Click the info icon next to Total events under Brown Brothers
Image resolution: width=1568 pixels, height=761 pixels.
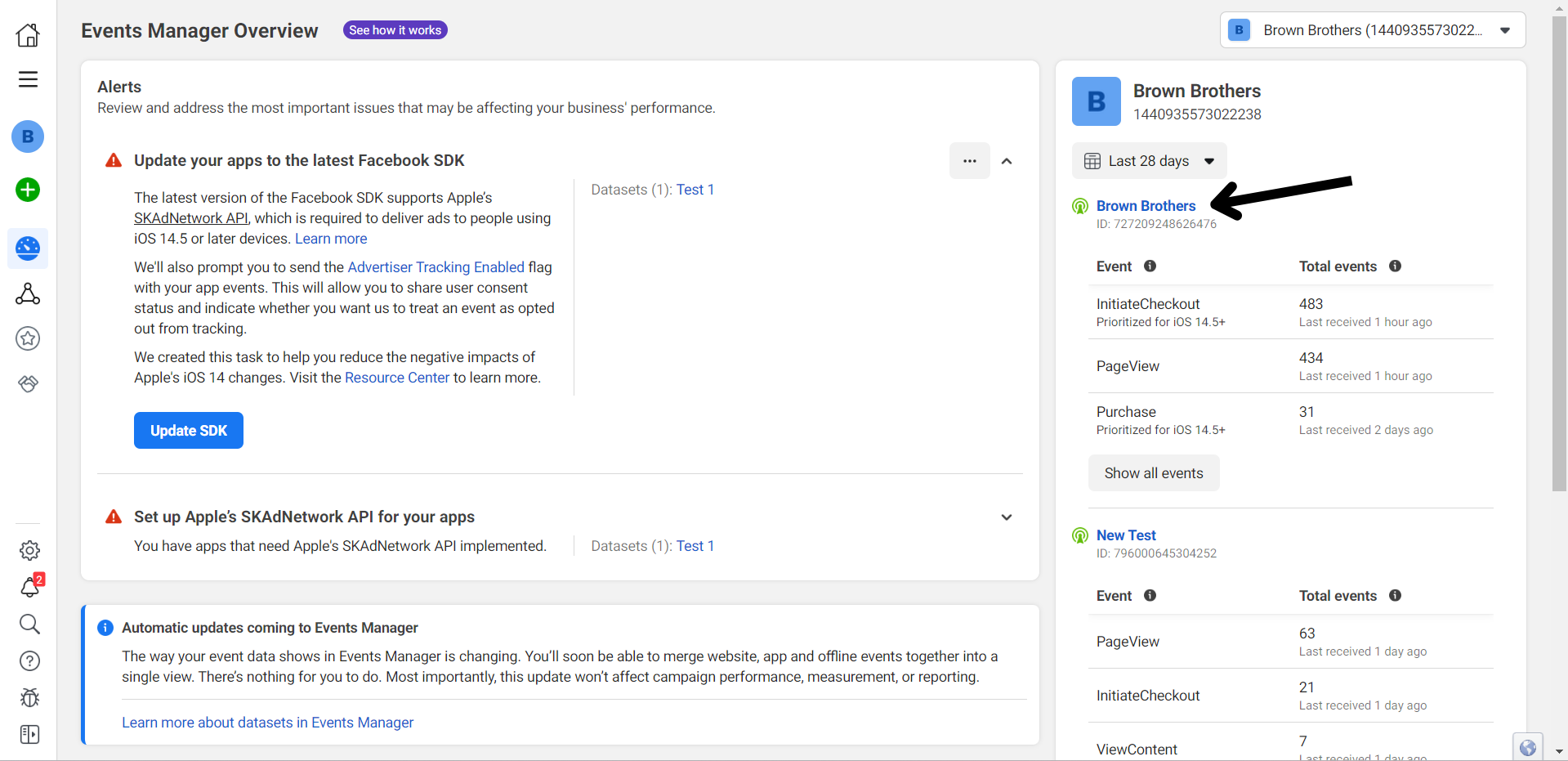tap(1395, 266)
